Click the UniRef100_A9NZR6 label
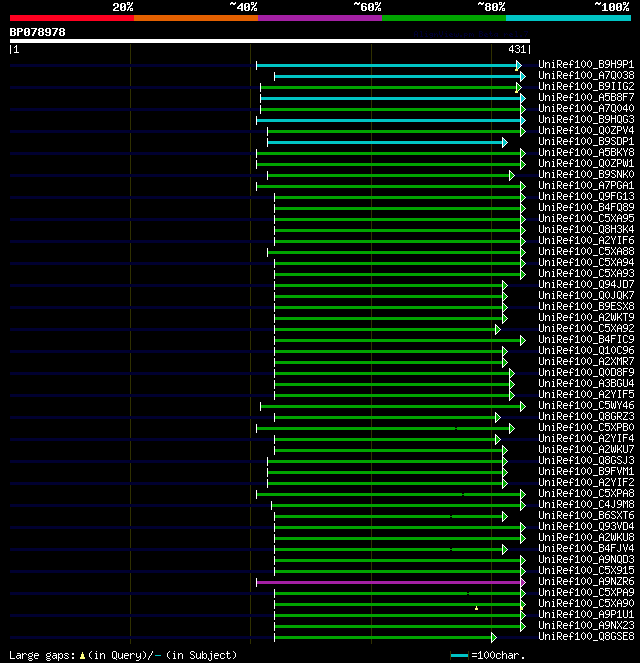 (586, 582)
